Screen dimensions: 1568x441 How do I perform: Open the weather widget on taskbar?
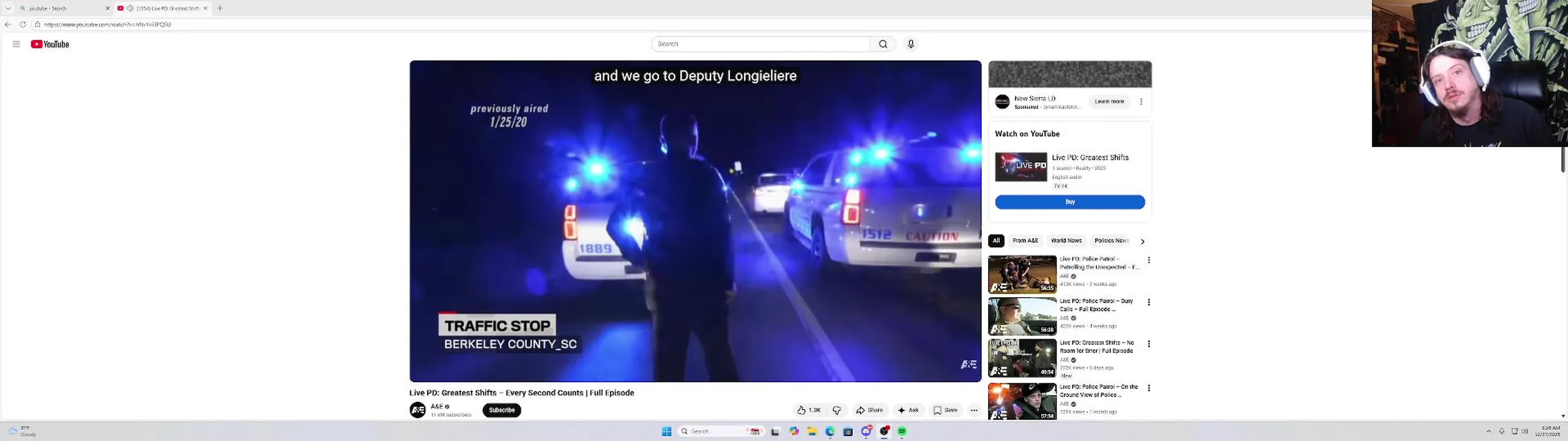point(22,431)
